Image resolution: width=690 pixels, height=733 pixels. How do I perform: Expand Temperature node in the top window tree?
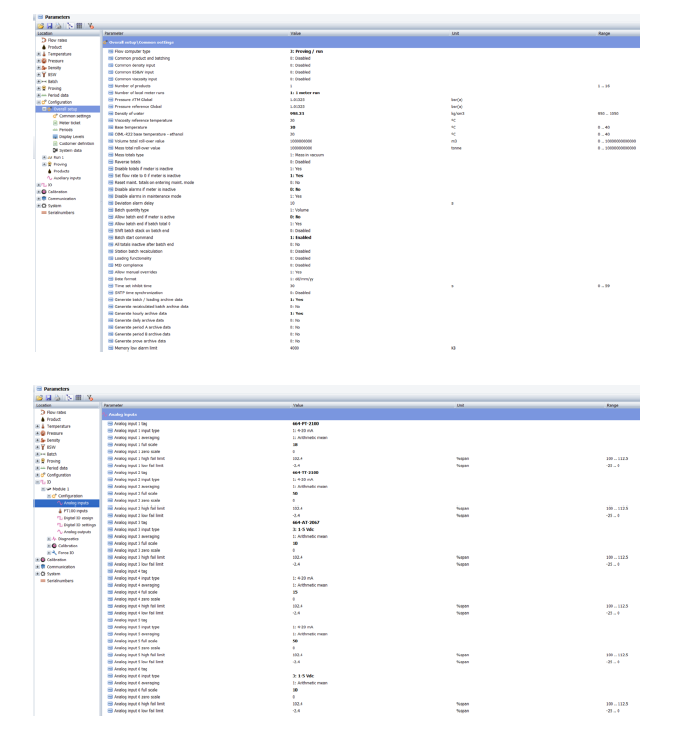click(x=39, y=54)
